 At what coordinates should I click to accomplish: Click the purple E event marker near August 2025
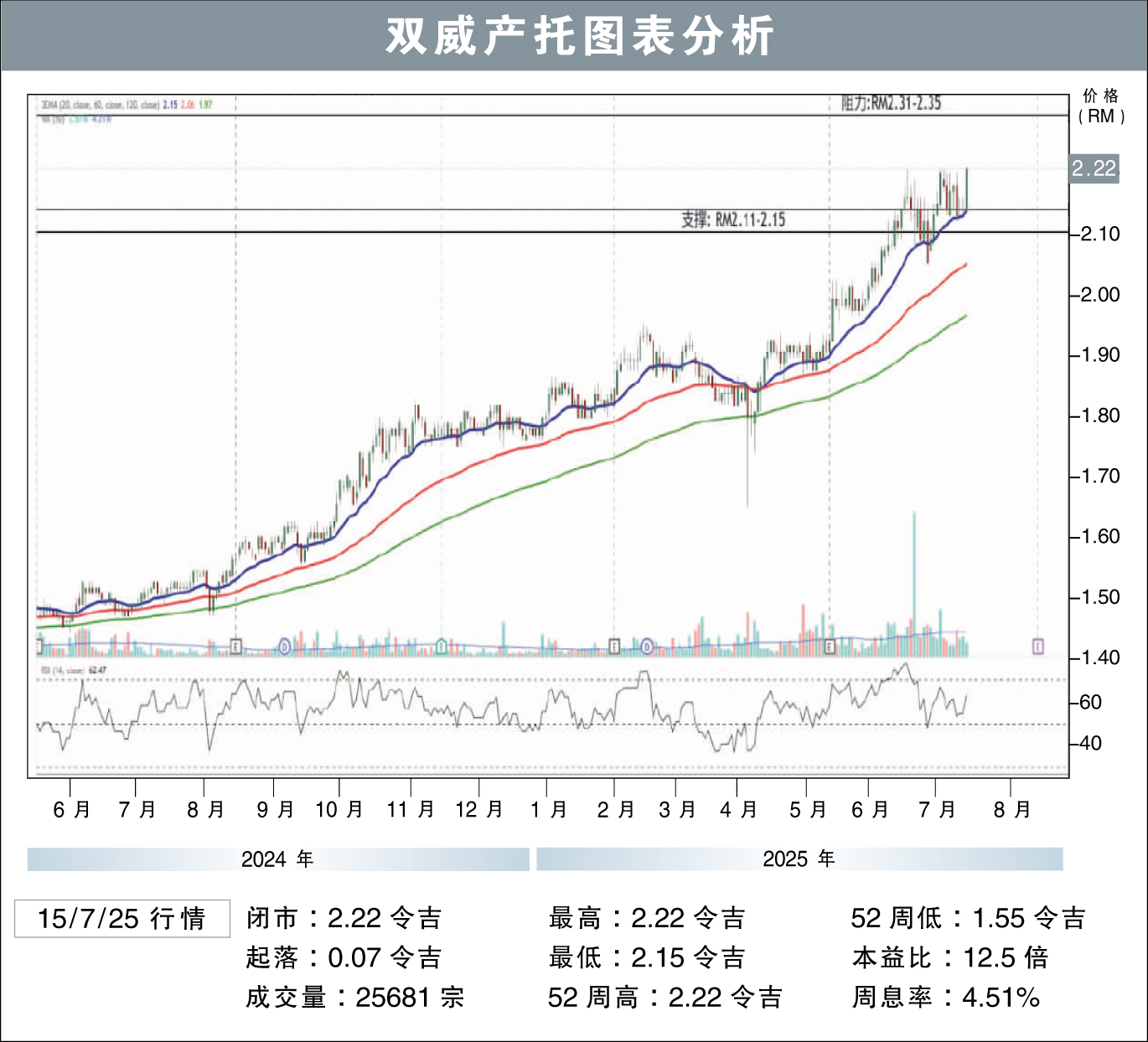(x=1037, y=647)
